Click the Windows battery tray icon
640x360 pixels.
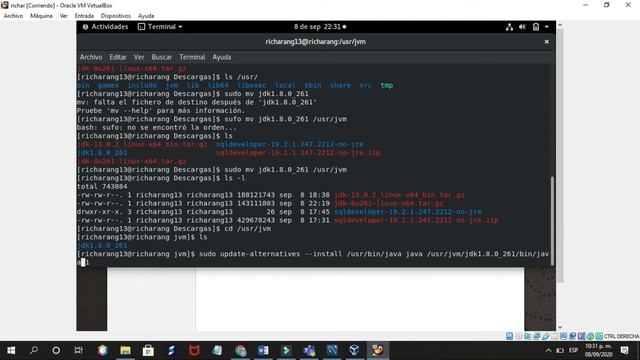pos(560,350)
